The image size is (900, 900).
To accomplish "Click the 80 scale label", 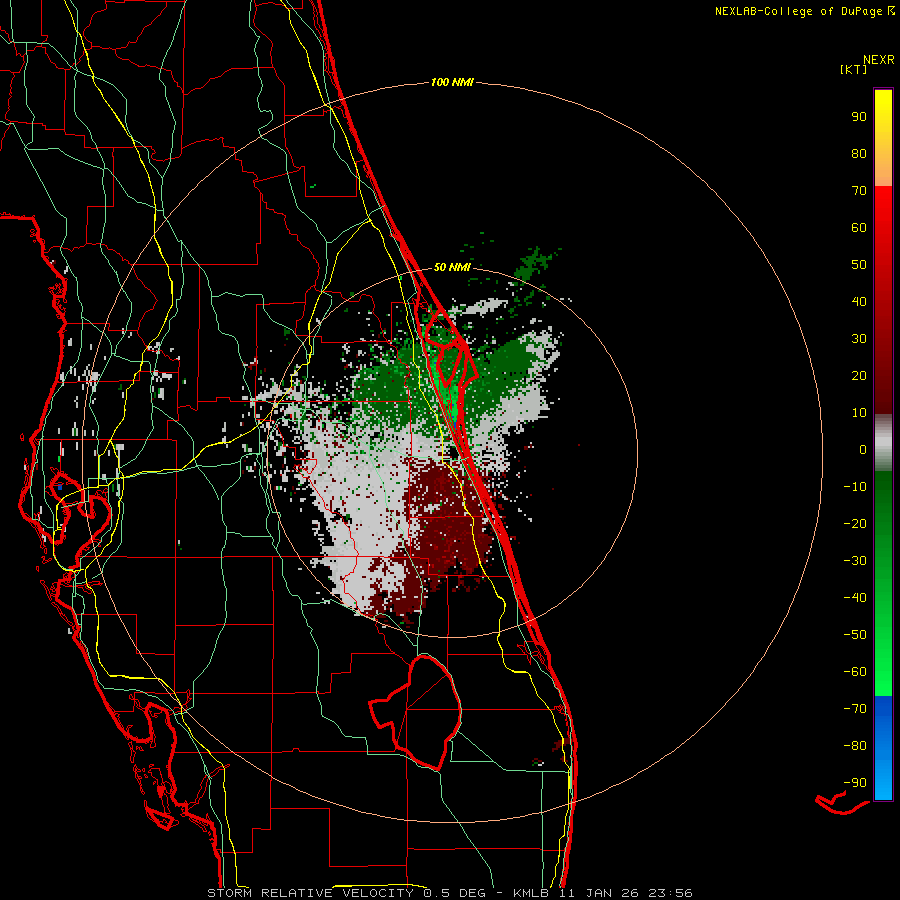I will coord(859,154).
